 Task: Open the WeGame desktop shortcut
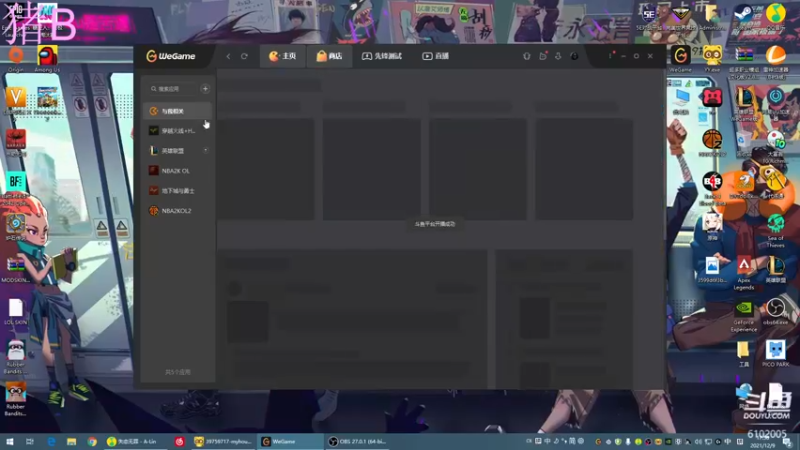pos(681,58)
